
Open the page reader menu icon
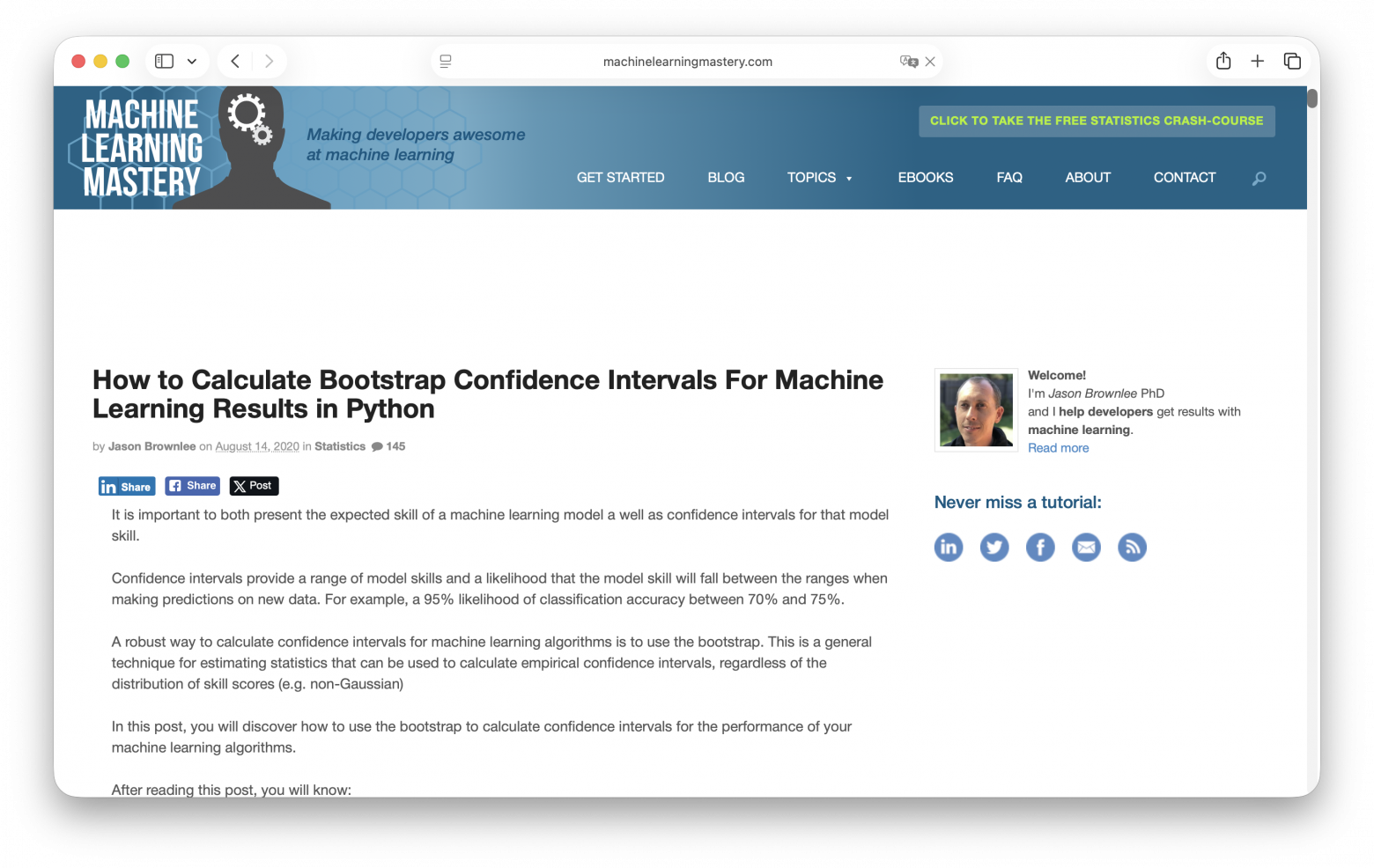coord(446,62)
